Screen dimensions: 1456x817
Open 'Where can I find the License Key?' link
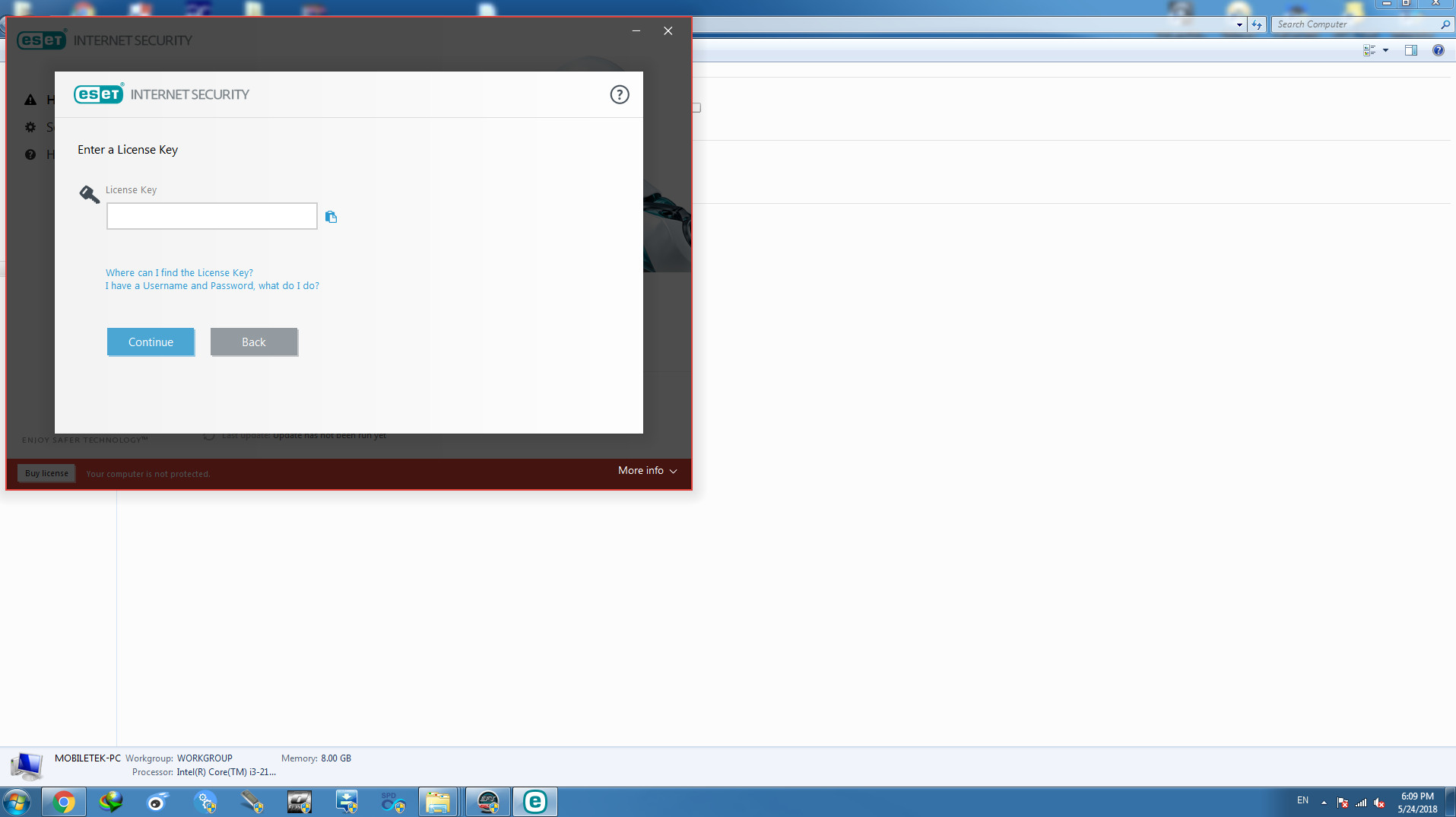179,273
